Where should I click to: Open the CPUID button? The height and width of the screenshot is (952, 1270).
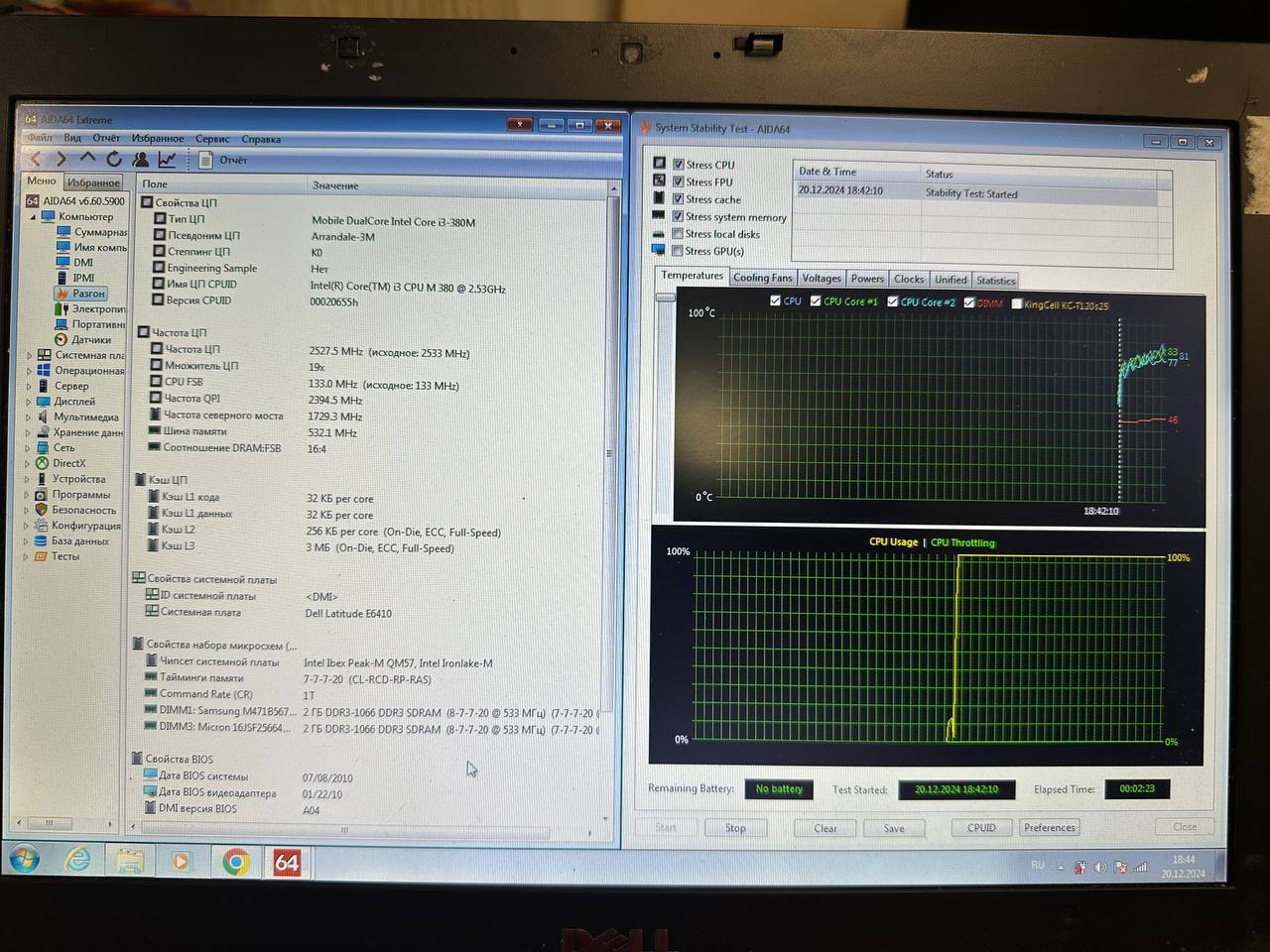pos(981,827)
